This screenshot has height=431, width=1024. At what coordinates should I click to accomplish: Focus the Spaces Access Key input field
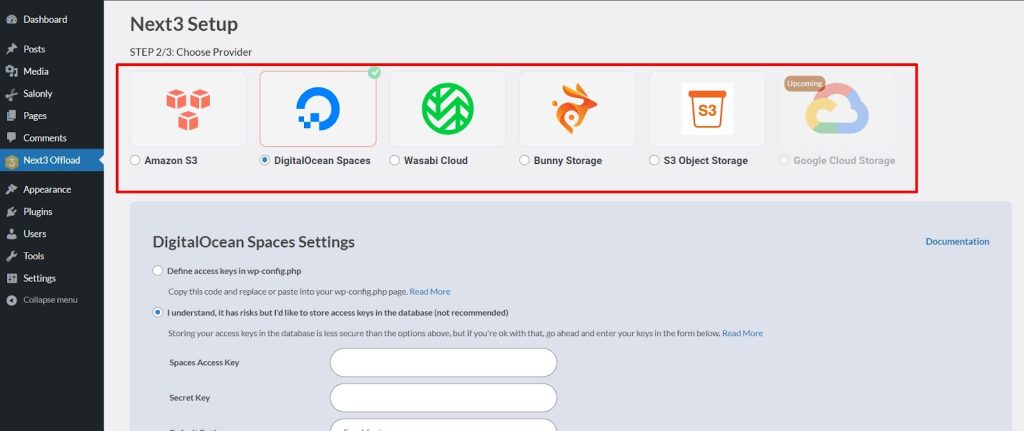(443, 362)
